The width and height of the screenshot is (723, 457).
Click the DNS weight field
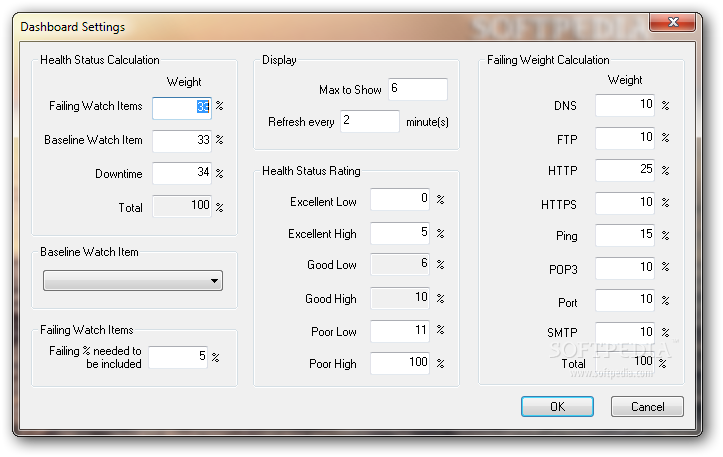point(625,105)
